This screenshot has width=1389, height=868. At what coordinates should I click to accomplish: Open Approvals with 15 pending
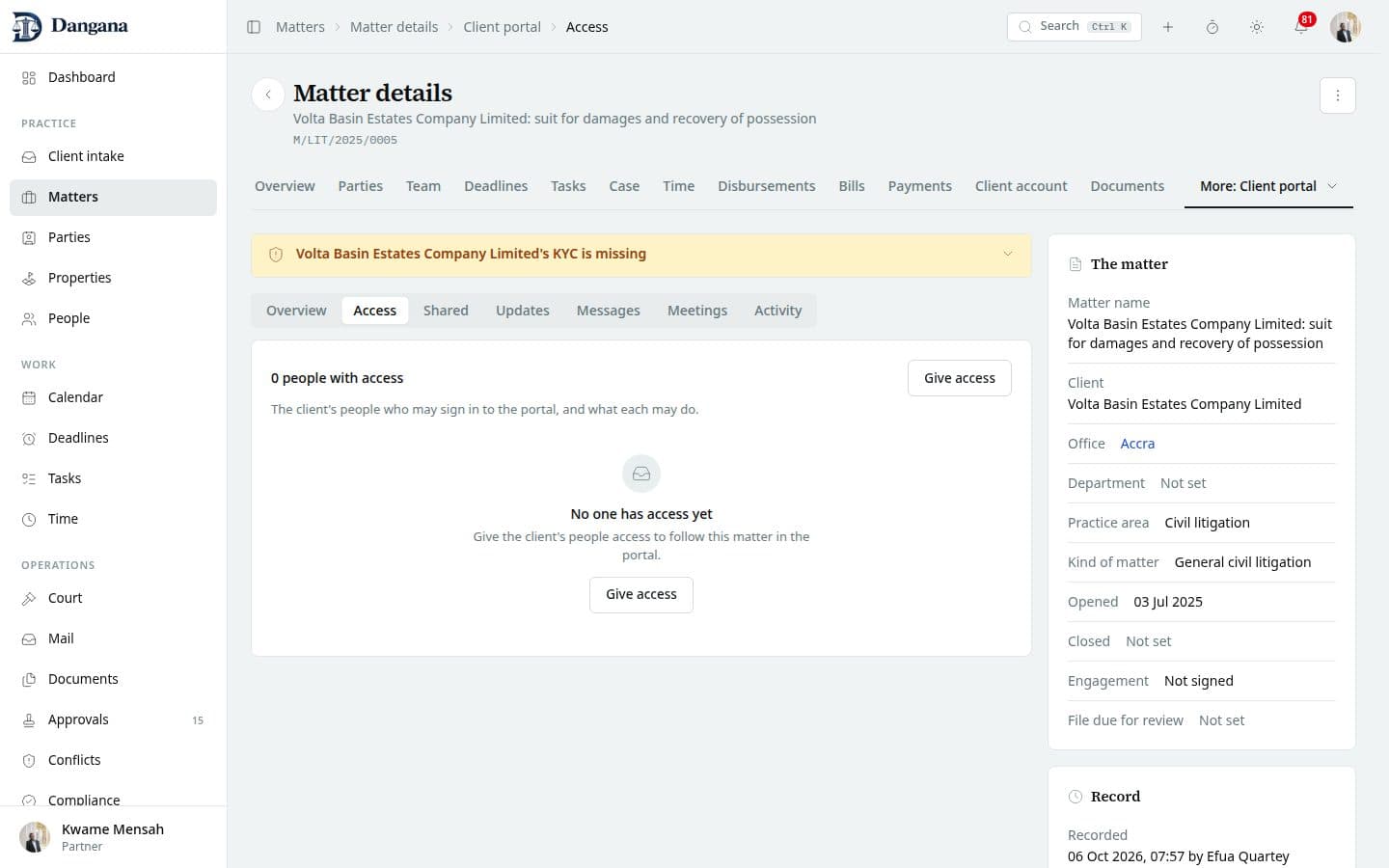[113, 719]
